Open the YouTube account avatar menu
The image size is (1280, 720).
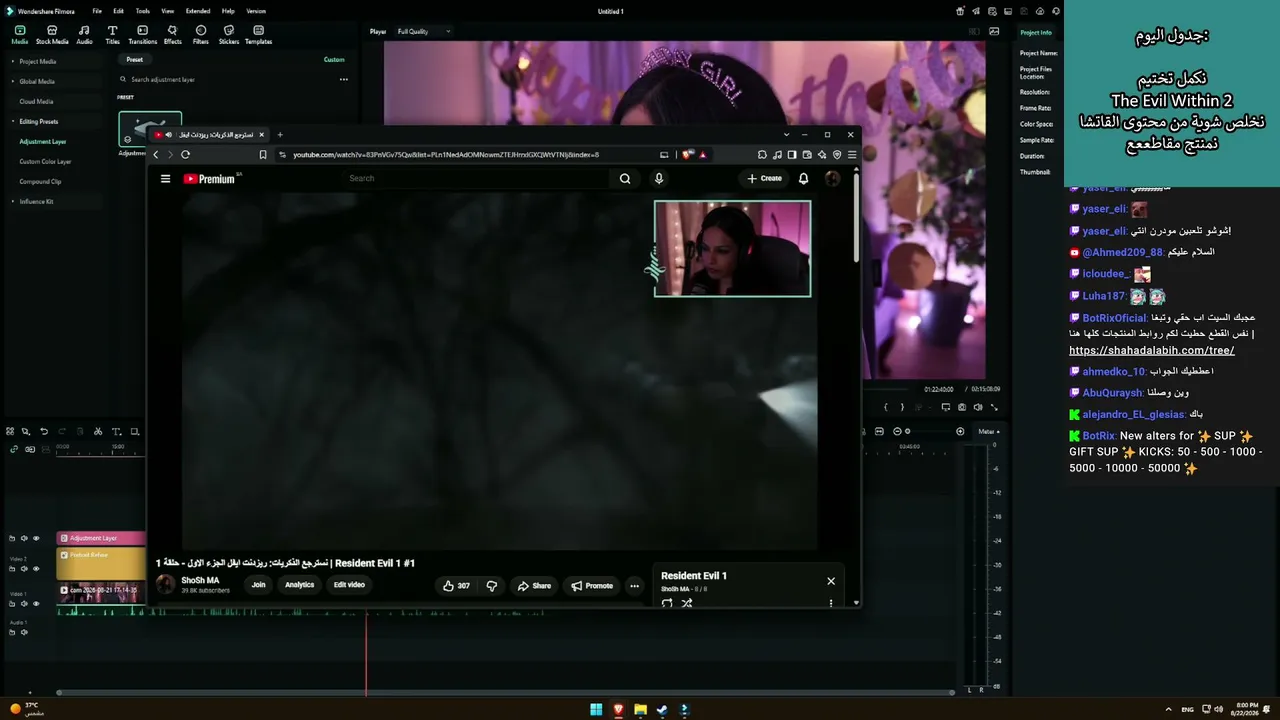tap(832, 179)
